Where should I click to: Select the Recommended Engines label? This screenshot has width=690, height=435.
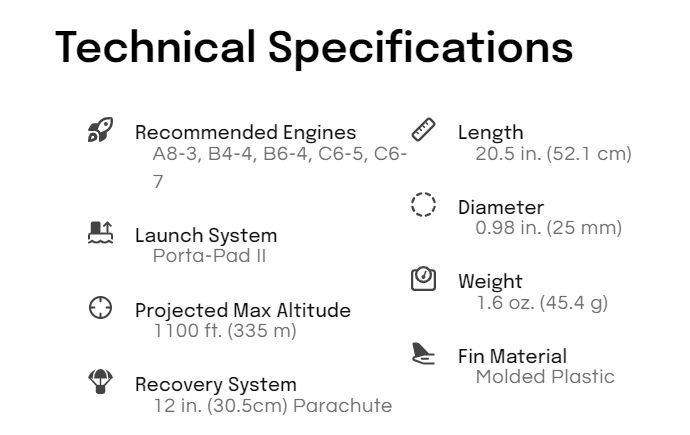click(245, 132)
